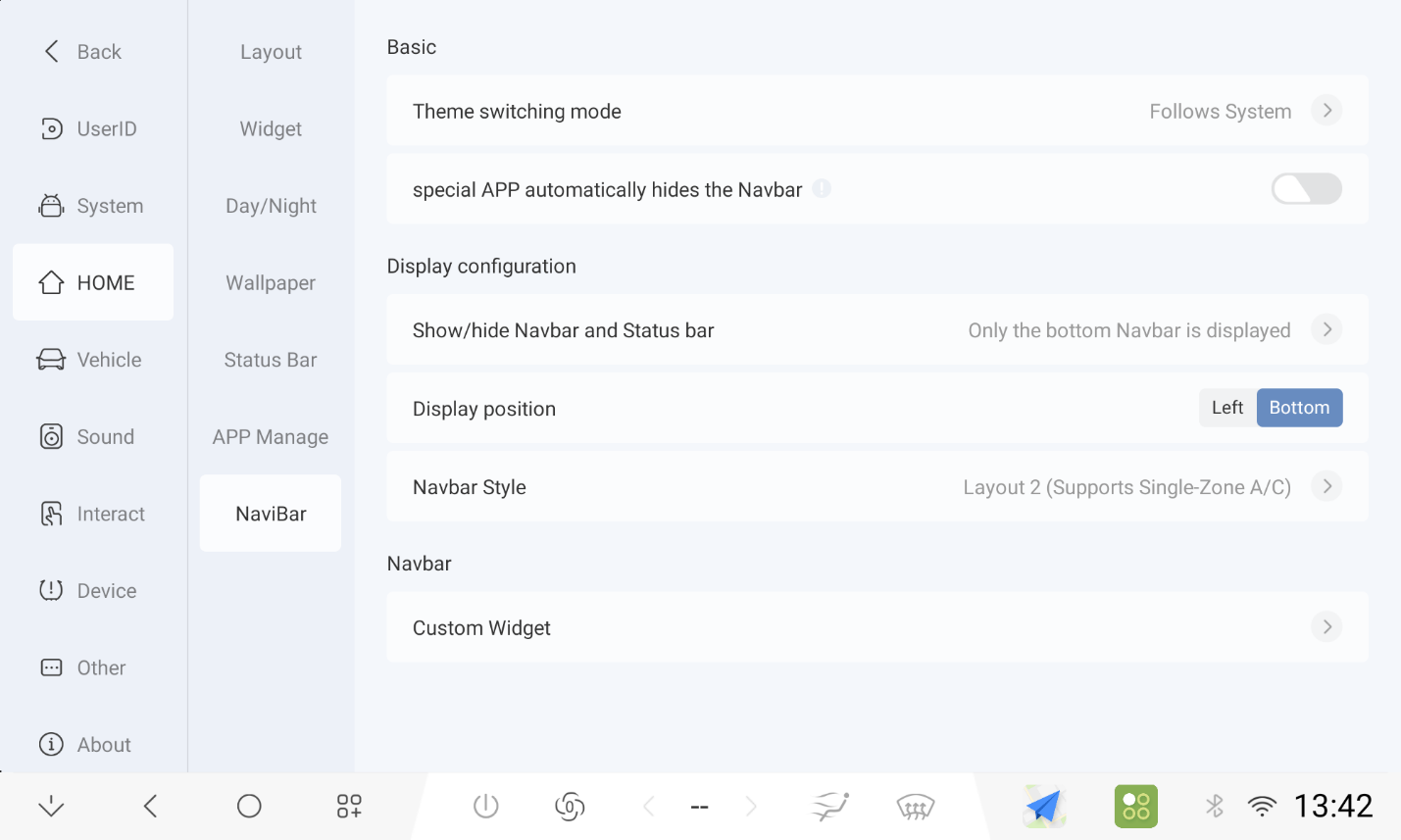Toggle special APP automatically hides Navbar
1401x840 pixels.
tap(1307, 188)
